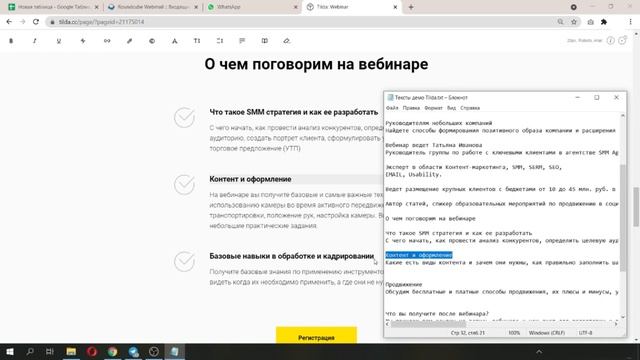This screenshot has height=360, width=640.
Task: Click highlighted 'Контент и оформление' line in Notepad
Action: point(419,255)
